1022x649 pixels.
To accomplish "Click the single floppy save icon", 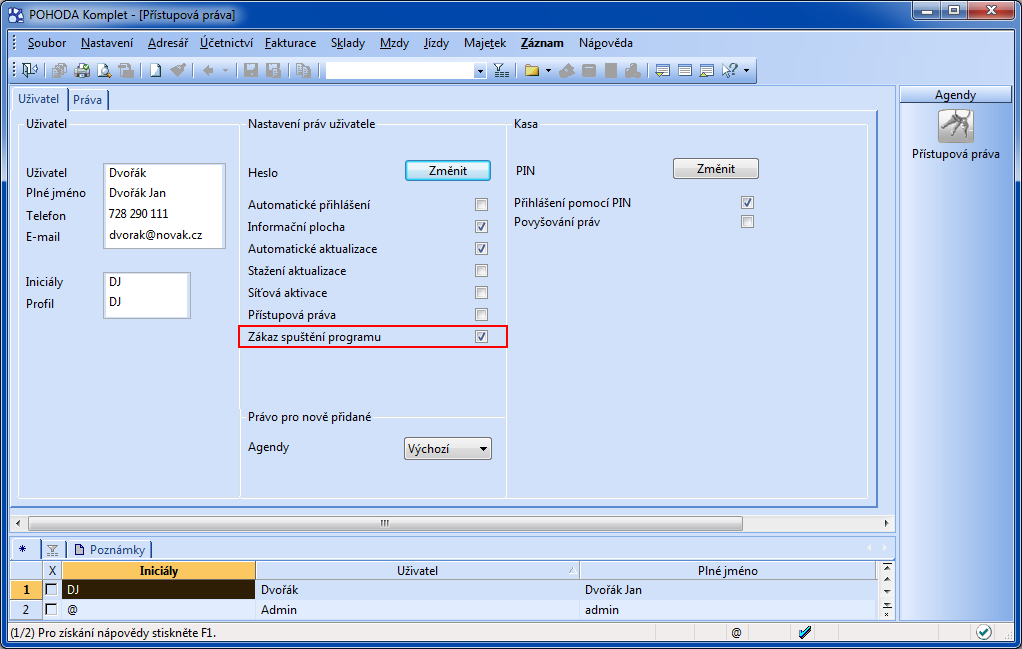I will [x=250, y=70].
